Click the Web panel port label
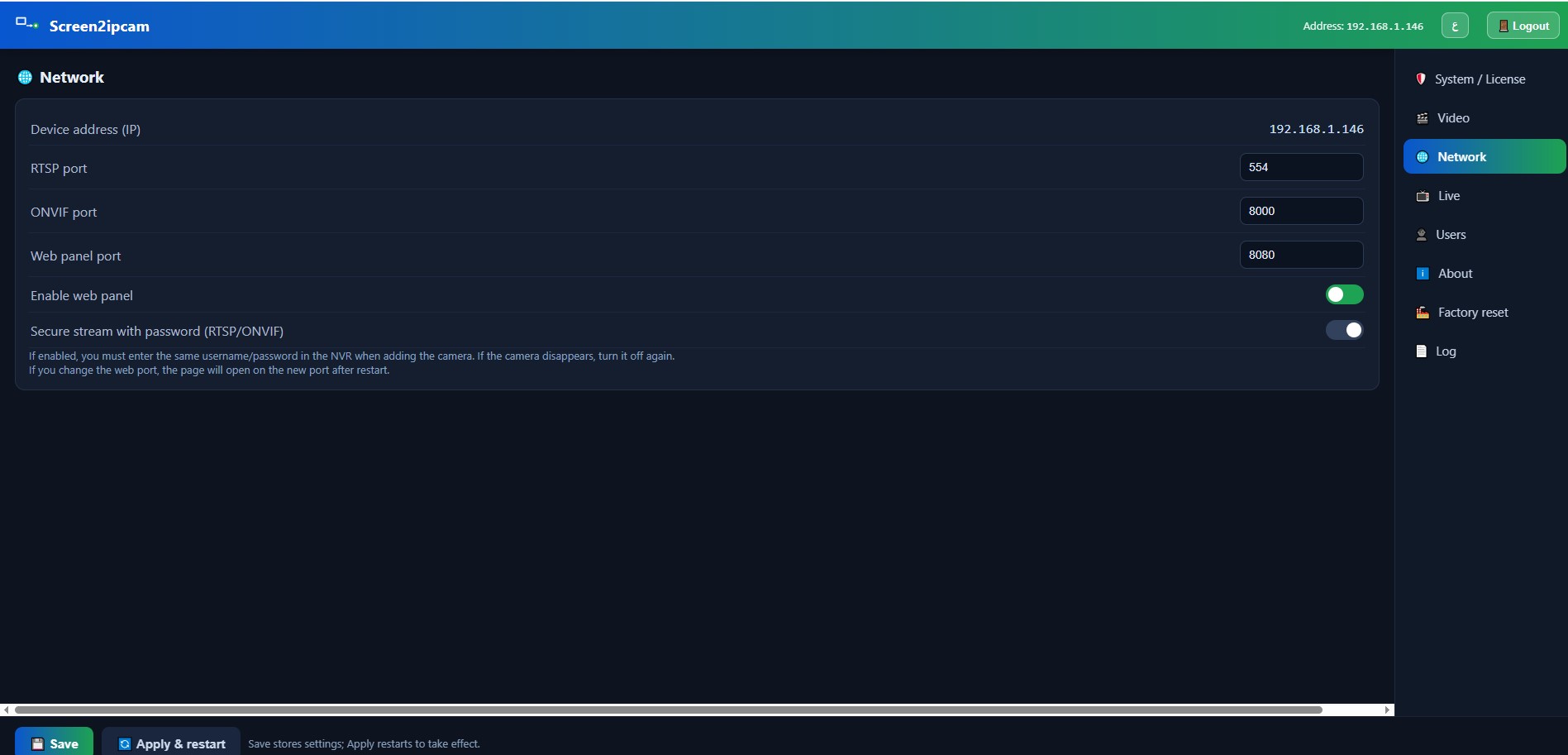Image resolution: width=1568 pixels, height=755 pixels. [x=76, y=256]
